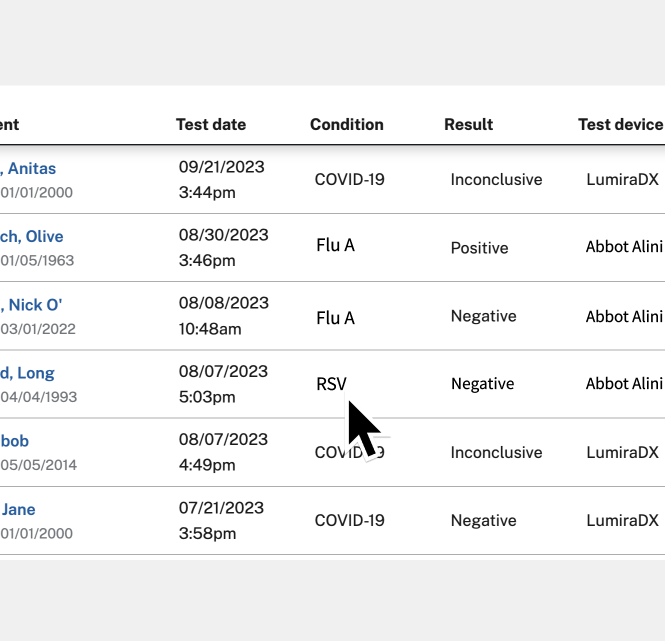665x641 pixels.
Task: Click Flu A condition in Olive row
Action: [x=335, y=245]
